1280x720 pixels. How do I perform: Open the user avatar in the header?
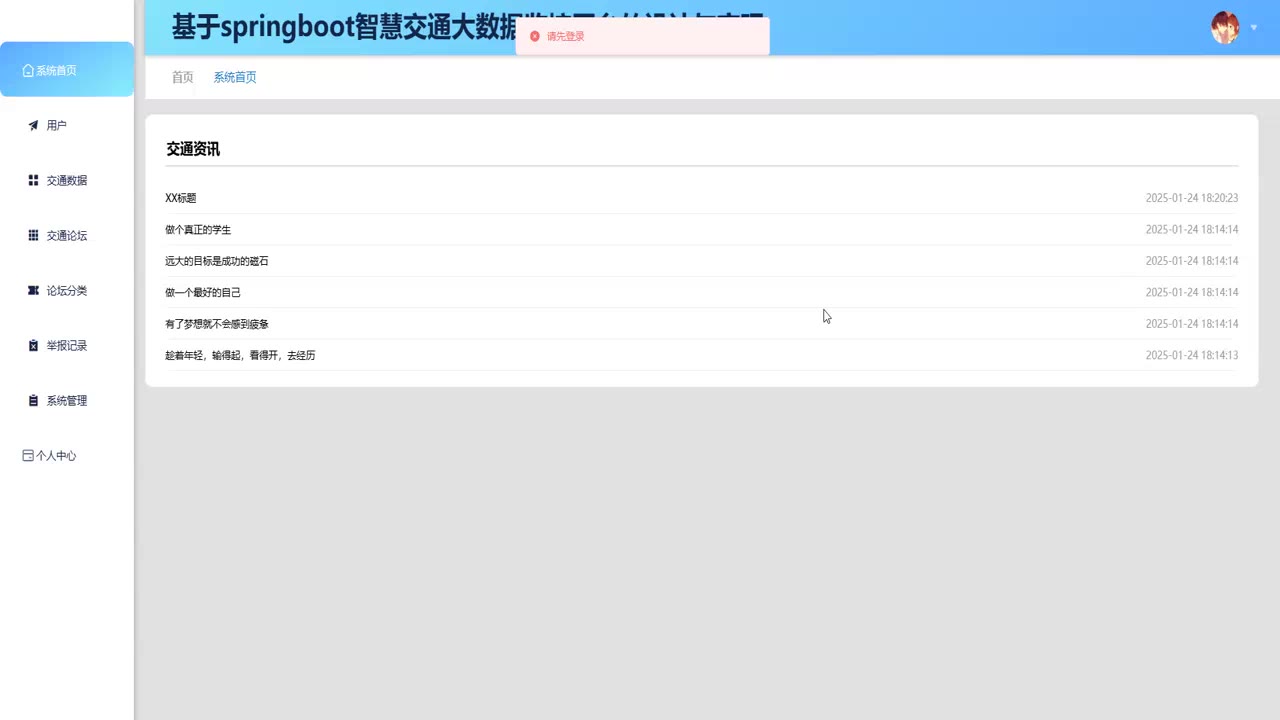tap(1225, 27)
